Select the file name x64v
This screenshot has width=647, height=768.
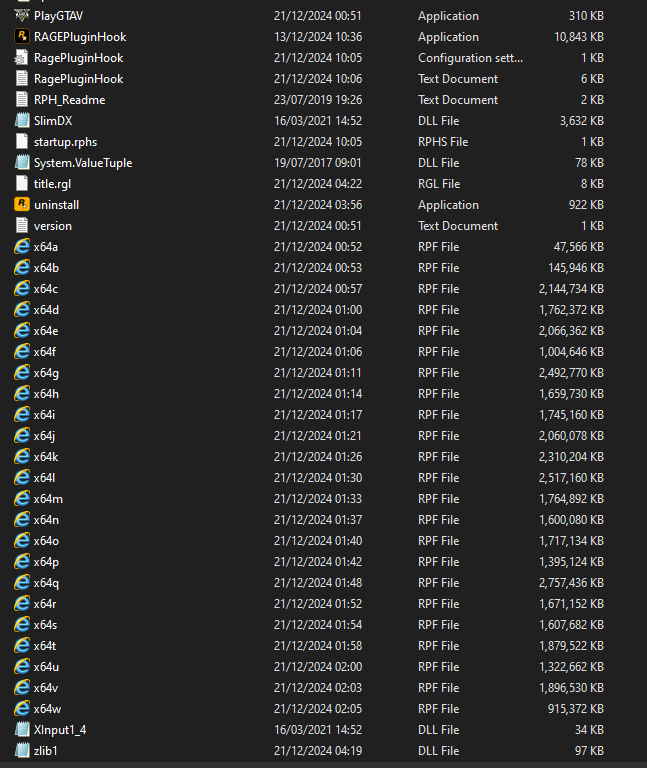coord(46,688)
